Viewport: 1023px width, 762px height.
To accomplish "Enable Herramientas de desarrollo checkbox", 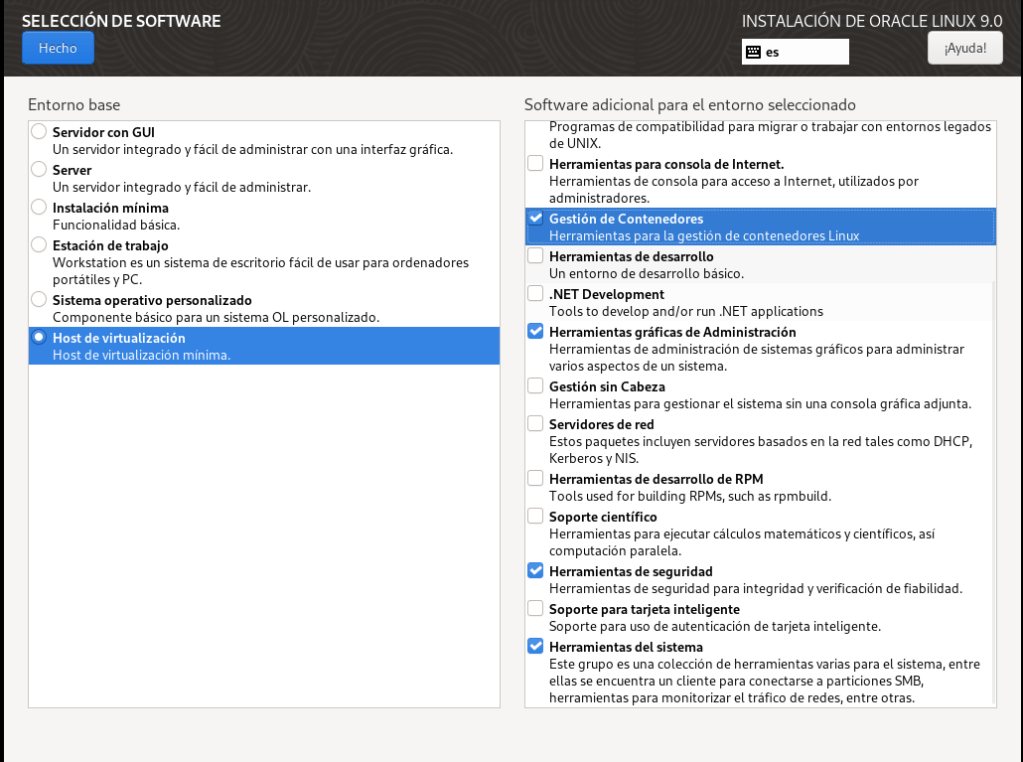I will (x=536, y=257).
